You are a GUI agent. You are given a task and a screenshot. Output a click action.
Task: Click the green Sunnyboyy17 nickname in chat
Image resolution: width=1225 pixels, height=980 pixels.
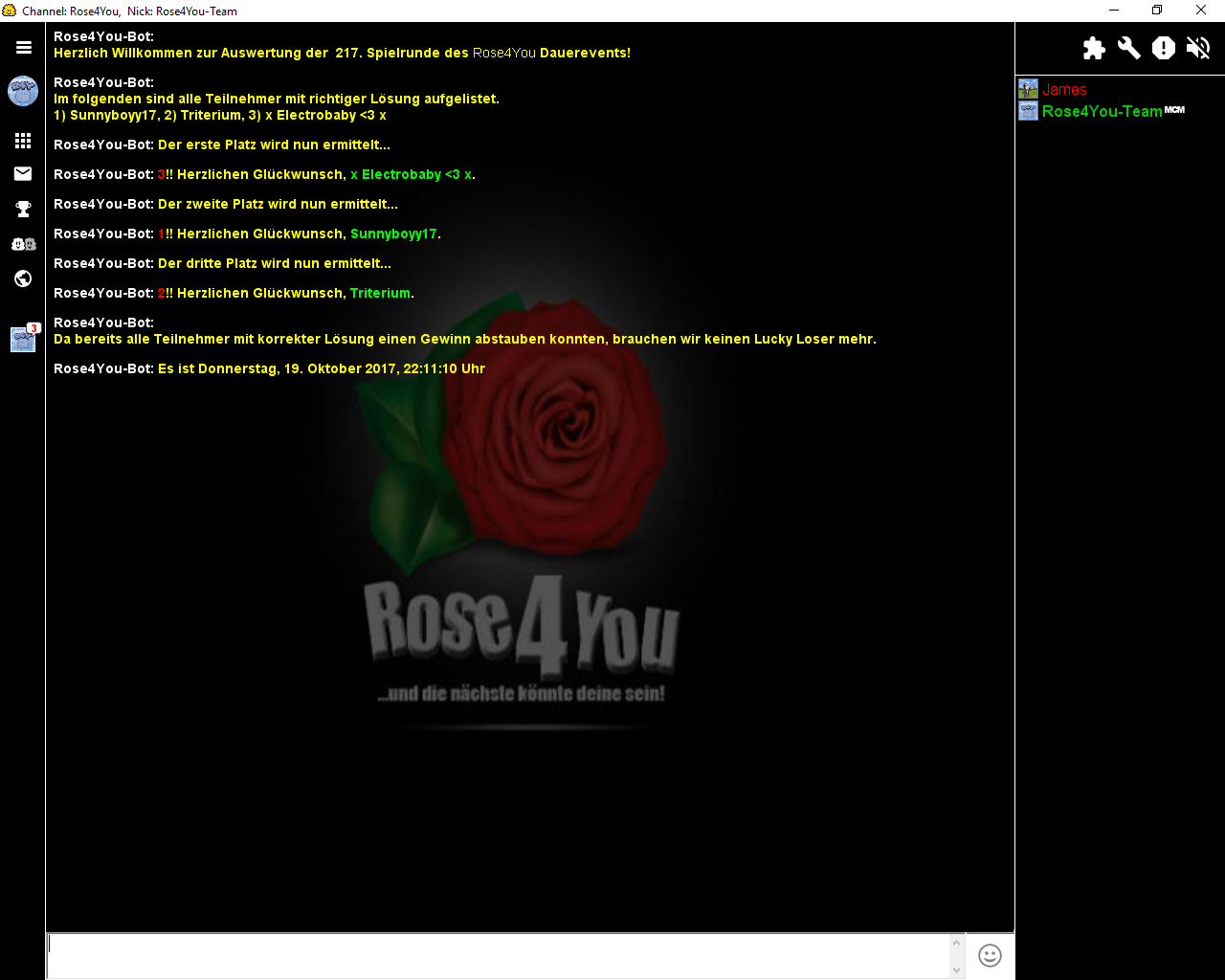(393, 234)
